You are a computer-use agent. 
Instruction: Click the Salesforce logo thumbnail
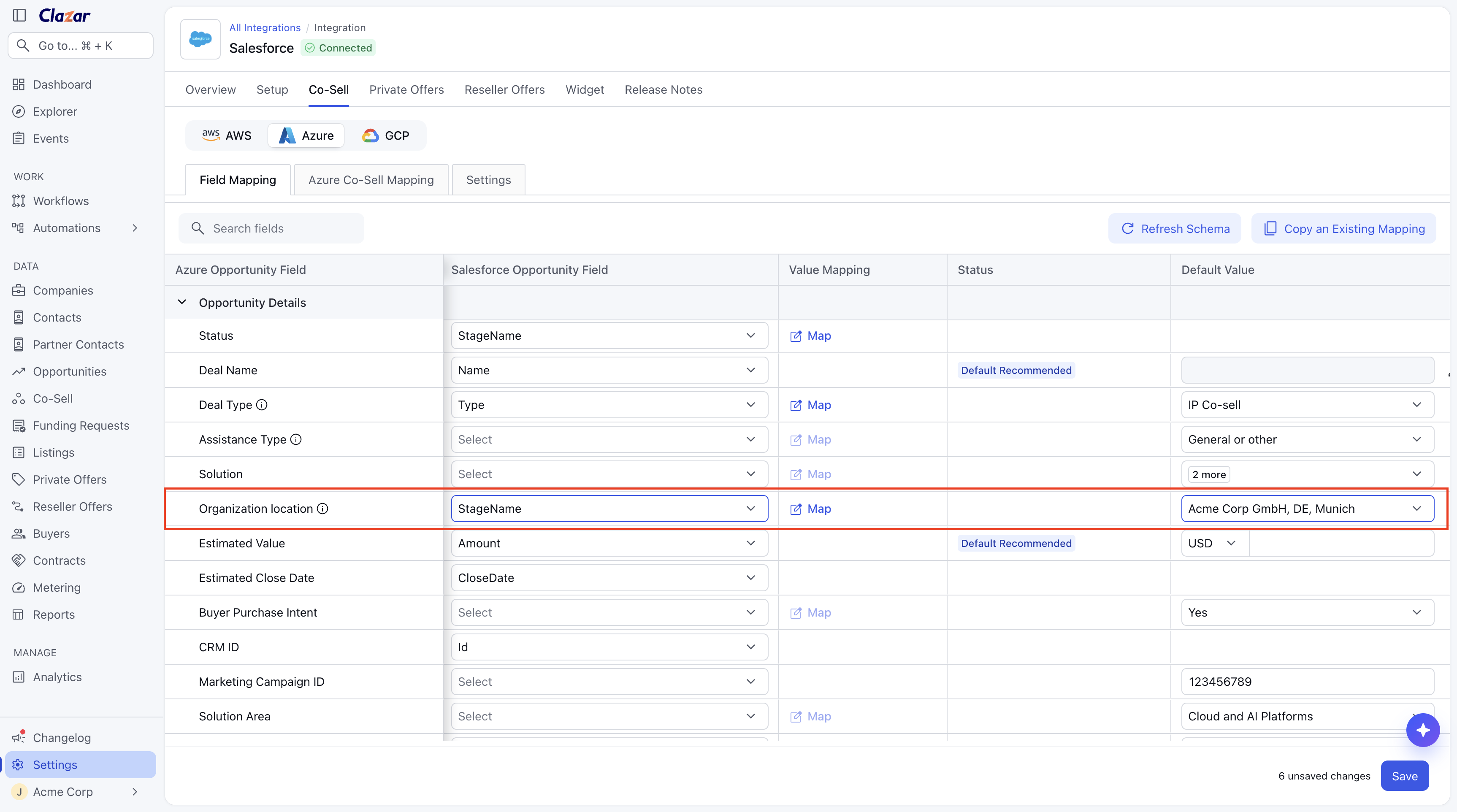200,39
